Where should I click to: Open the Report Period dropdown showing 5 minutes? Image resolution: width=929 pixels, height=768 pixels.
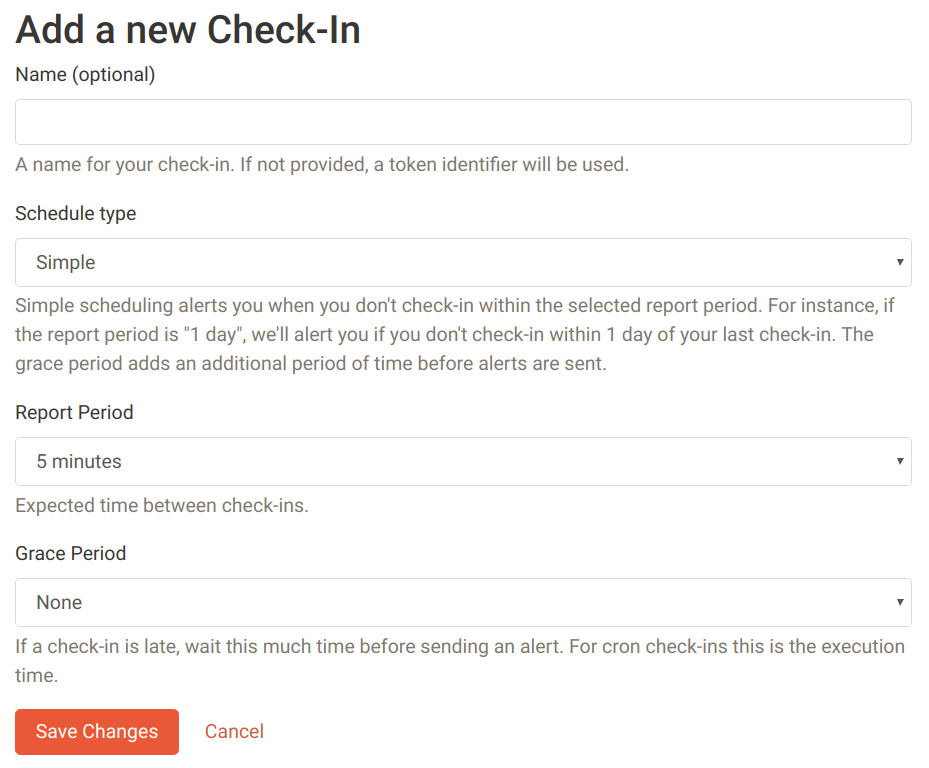point(463,462)
